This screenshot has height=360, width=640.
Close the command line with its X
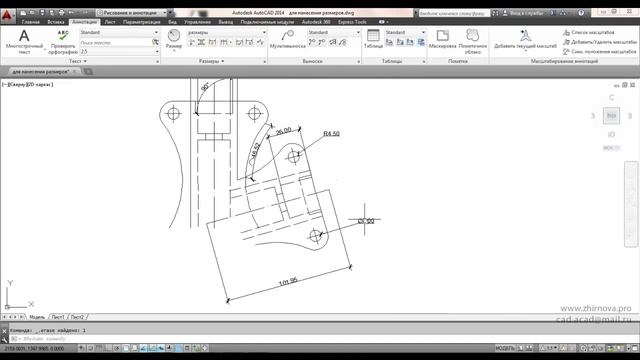[4, 331]
